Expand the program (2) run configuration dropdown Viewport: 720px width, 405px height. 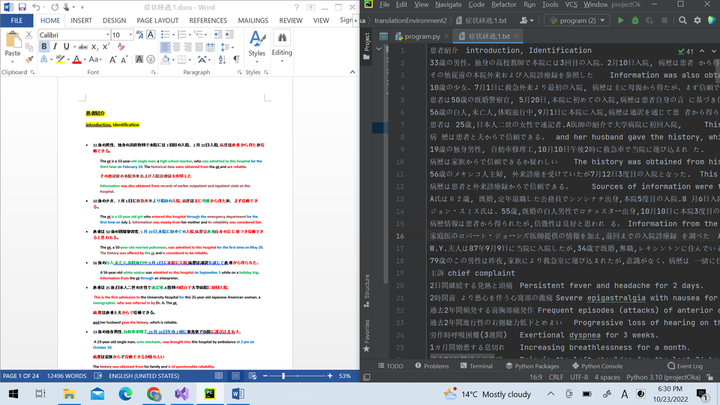click(608, 19)
